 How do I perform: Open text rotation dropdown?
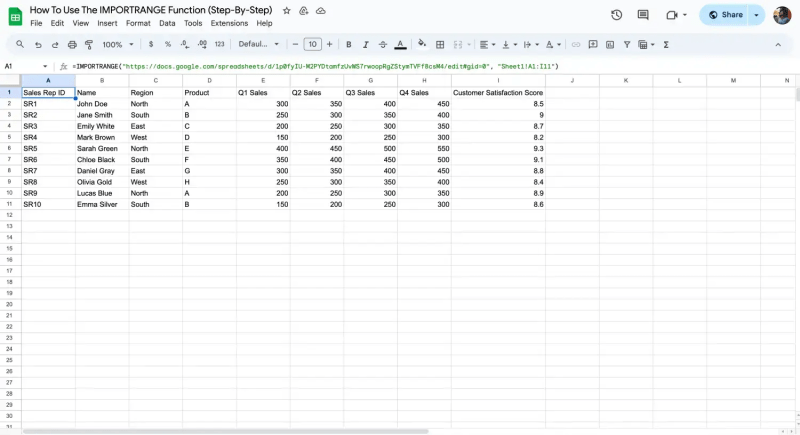click(553, 45)
